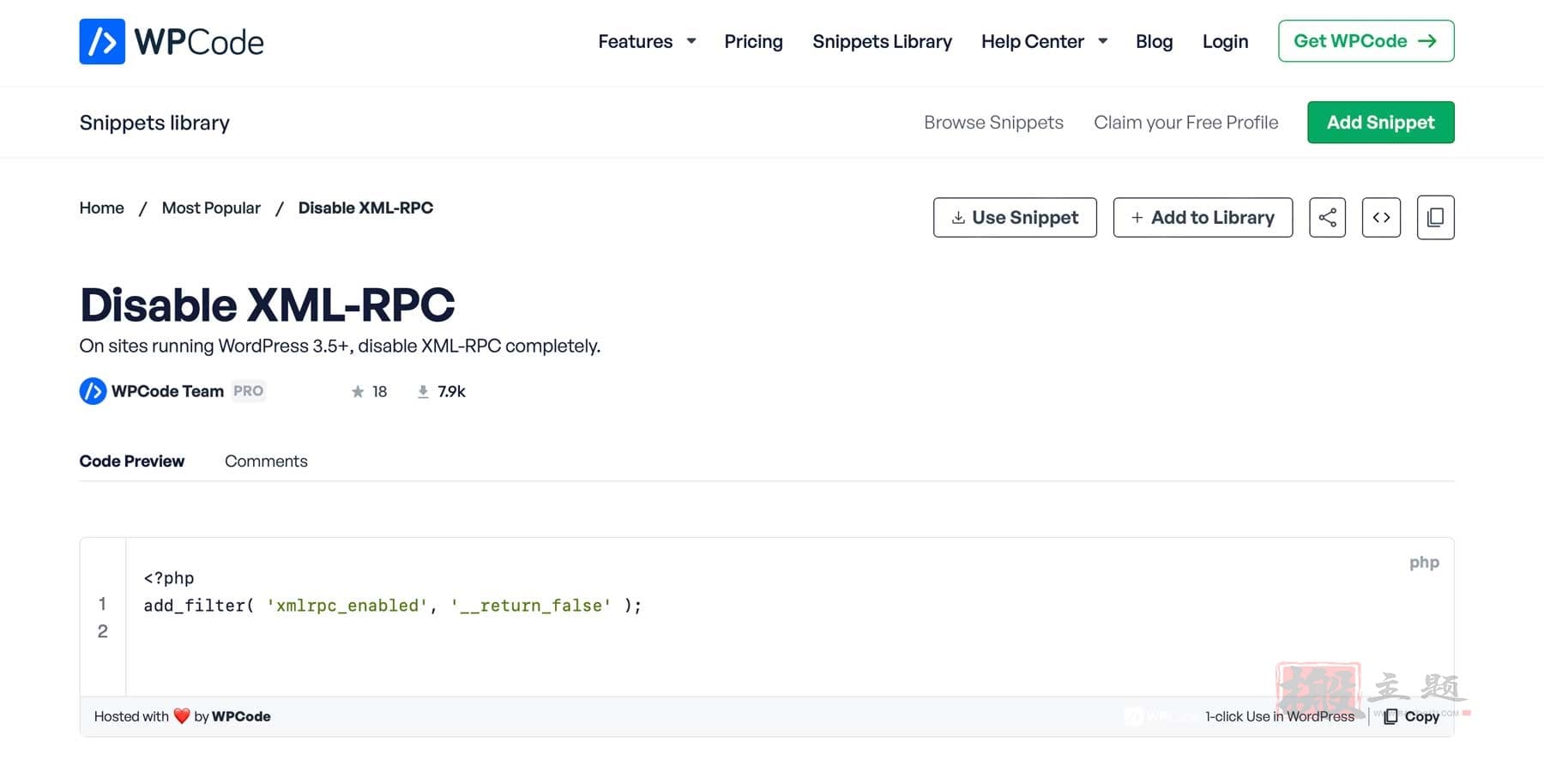Image resolution: width=1544 pixels, height=784 pixels.
Task: Click the red heart icon in the footer
Action: pyautogui.click(x=182, y=716)
